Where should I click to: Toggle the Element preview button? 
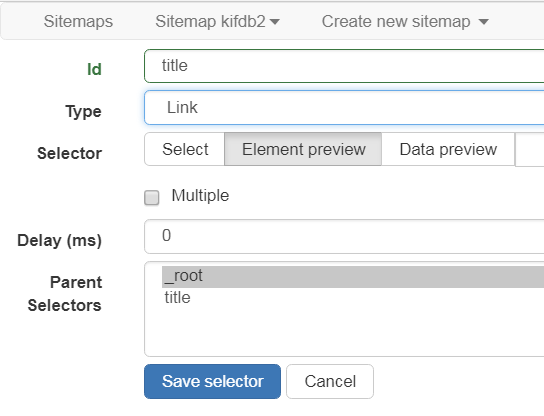coord(303,149)
